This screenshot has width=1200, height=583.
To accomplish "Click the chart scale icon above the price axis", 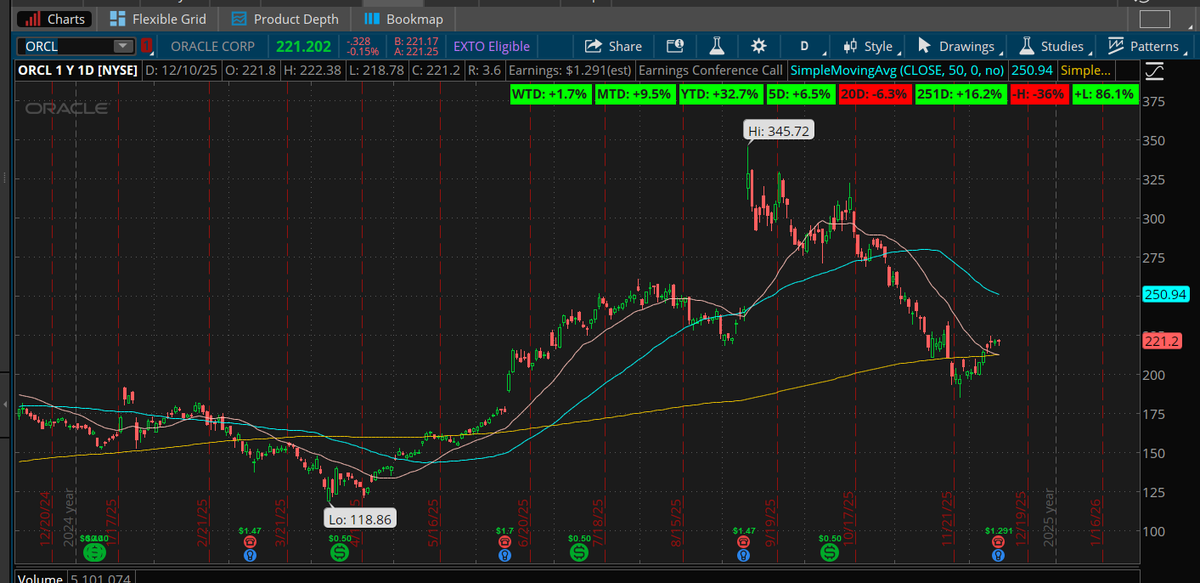I will point(1154,71).
